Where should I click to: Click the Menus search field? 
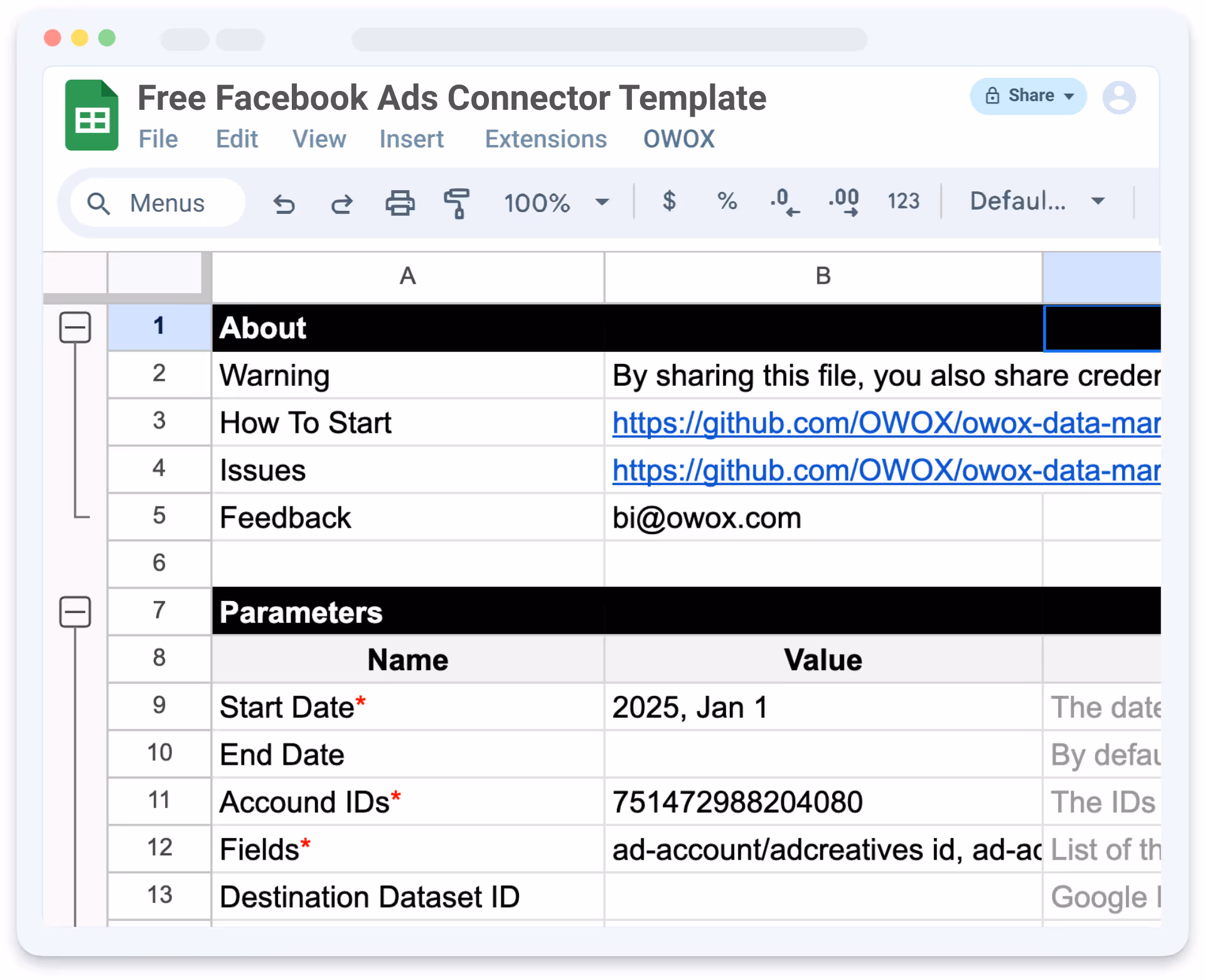click(x=158, y=203)
